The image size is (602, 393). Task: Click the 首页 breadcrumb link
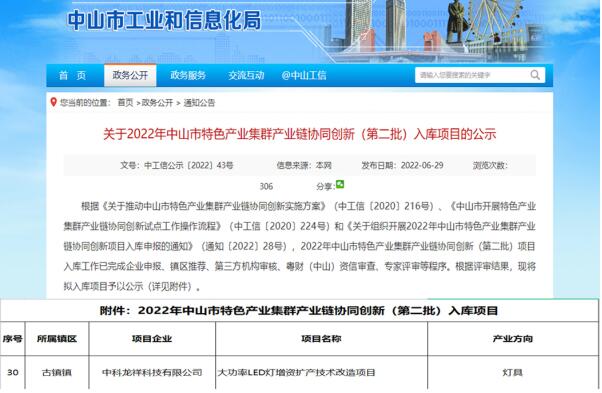125,102
